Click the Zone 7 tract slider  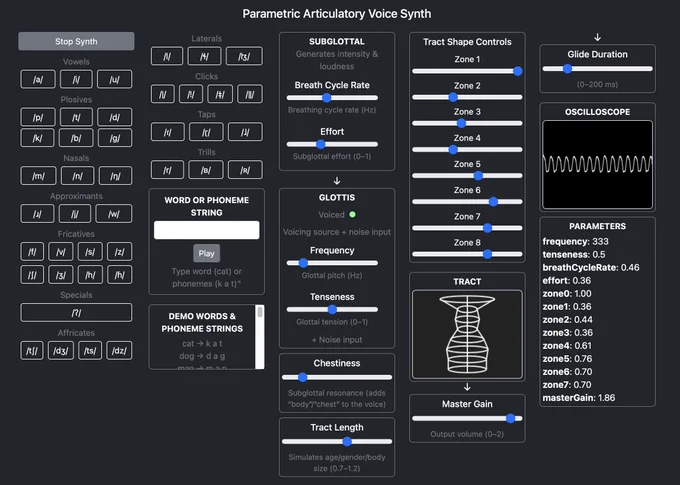(x=467, y=228)
